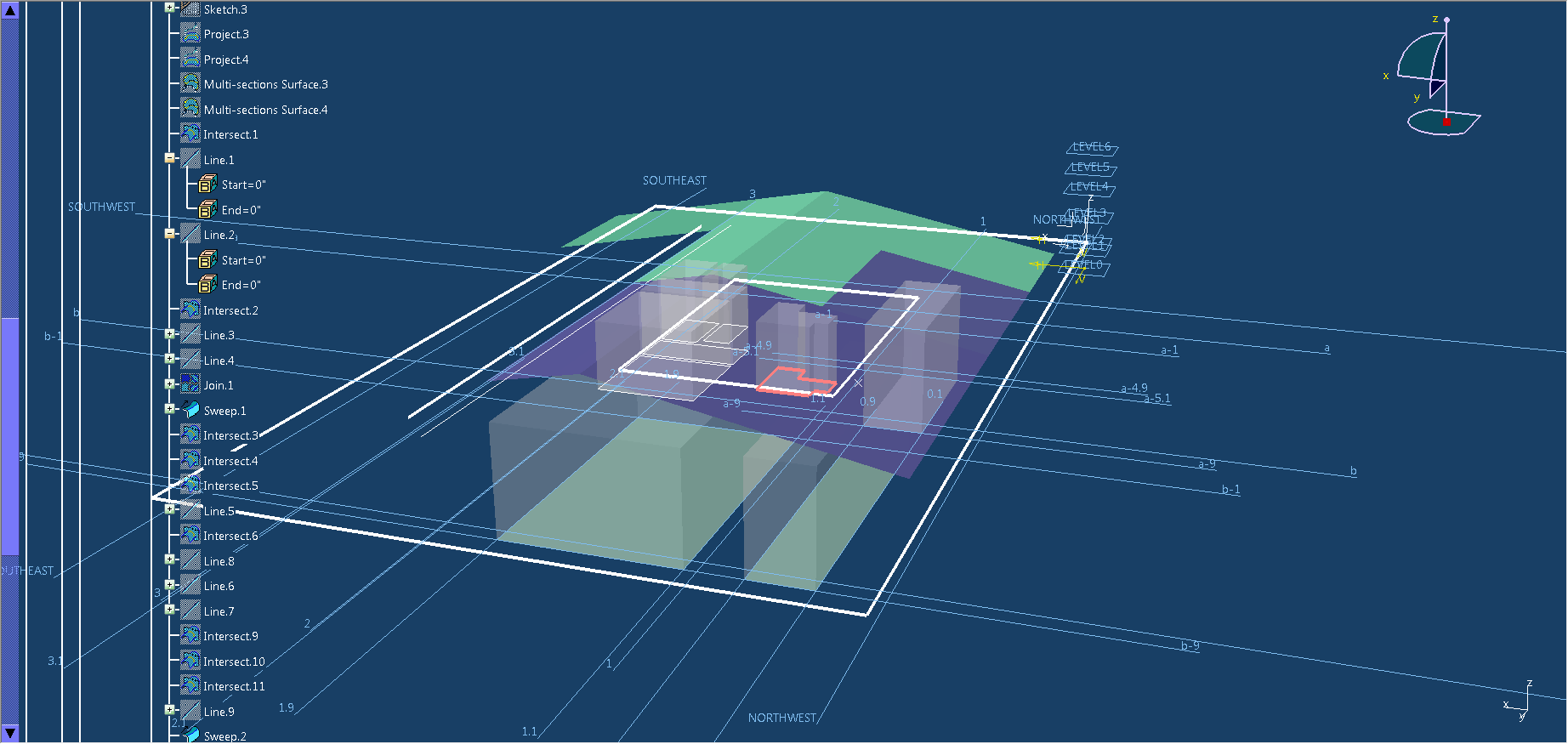
Task: Collapse the Line.1 tree node
Action: pyautogui.click(x=169, y=158)
